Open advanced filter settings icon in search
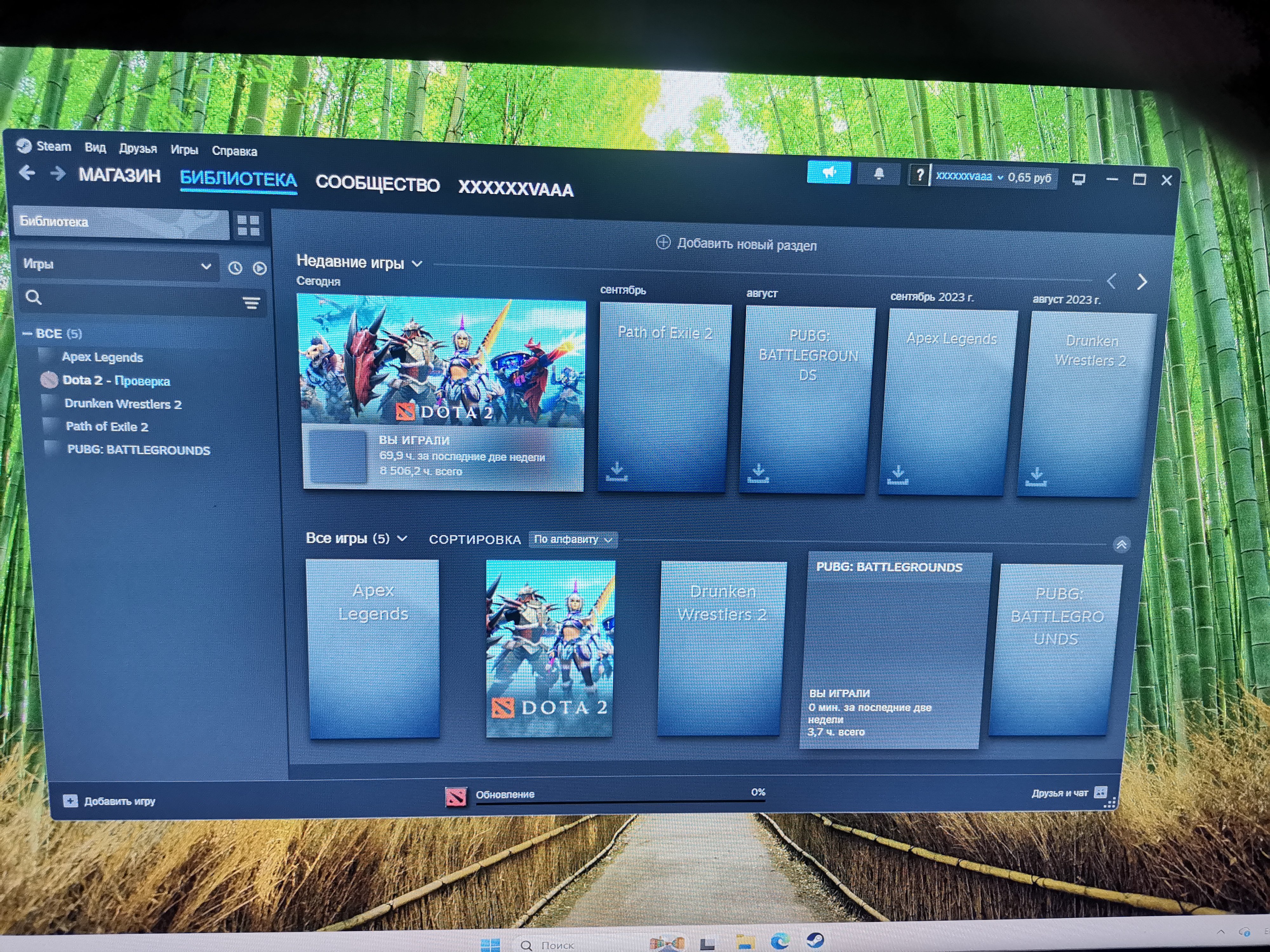Viewport: 1270px width, 952px height. [x=251, y=302]
